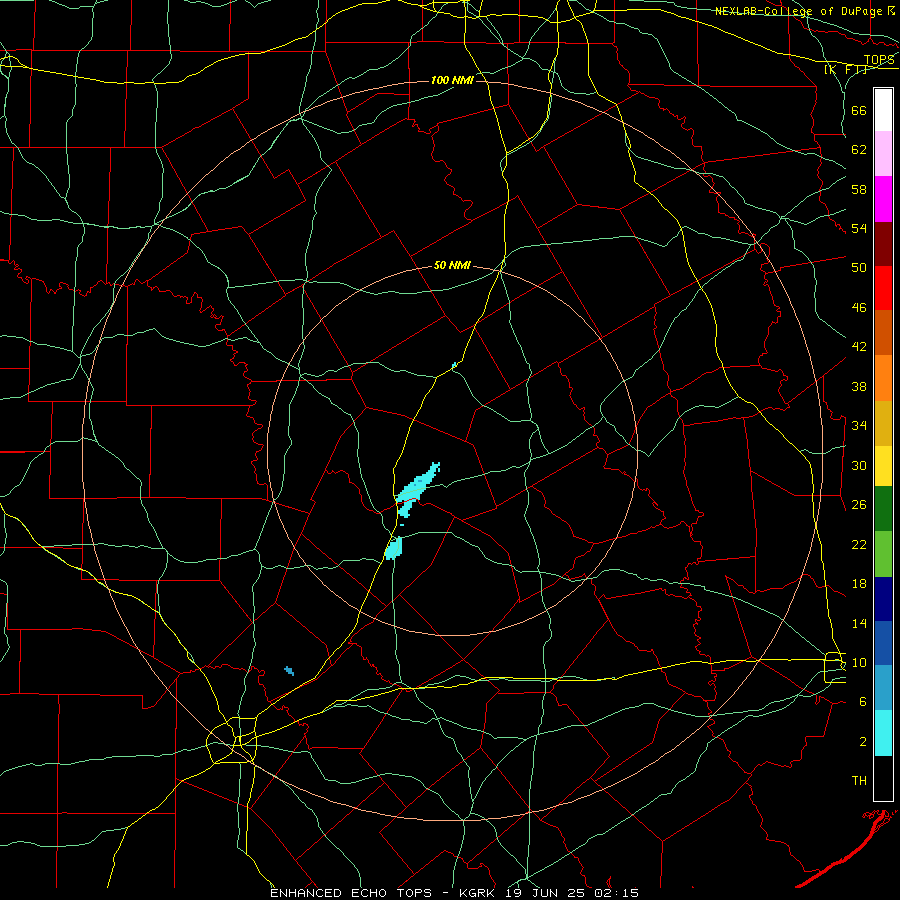
Task: Click the "54" legend value
Action: (x=859, y=229)
